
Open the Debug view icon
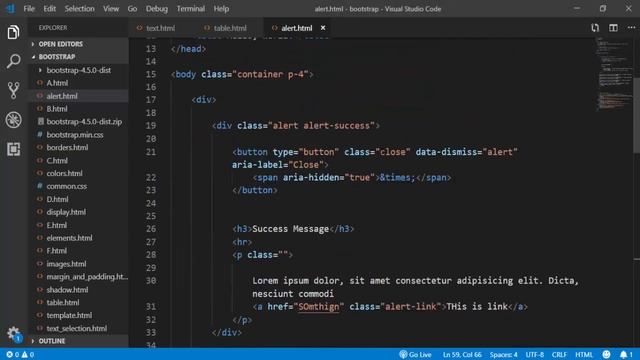point(13,120)
